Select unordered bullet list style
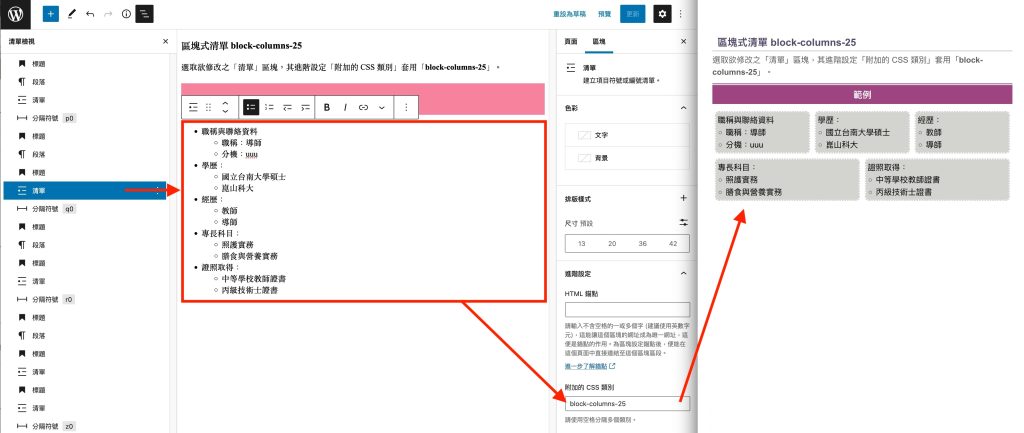Screen dimensions: 1024x433 251,107
